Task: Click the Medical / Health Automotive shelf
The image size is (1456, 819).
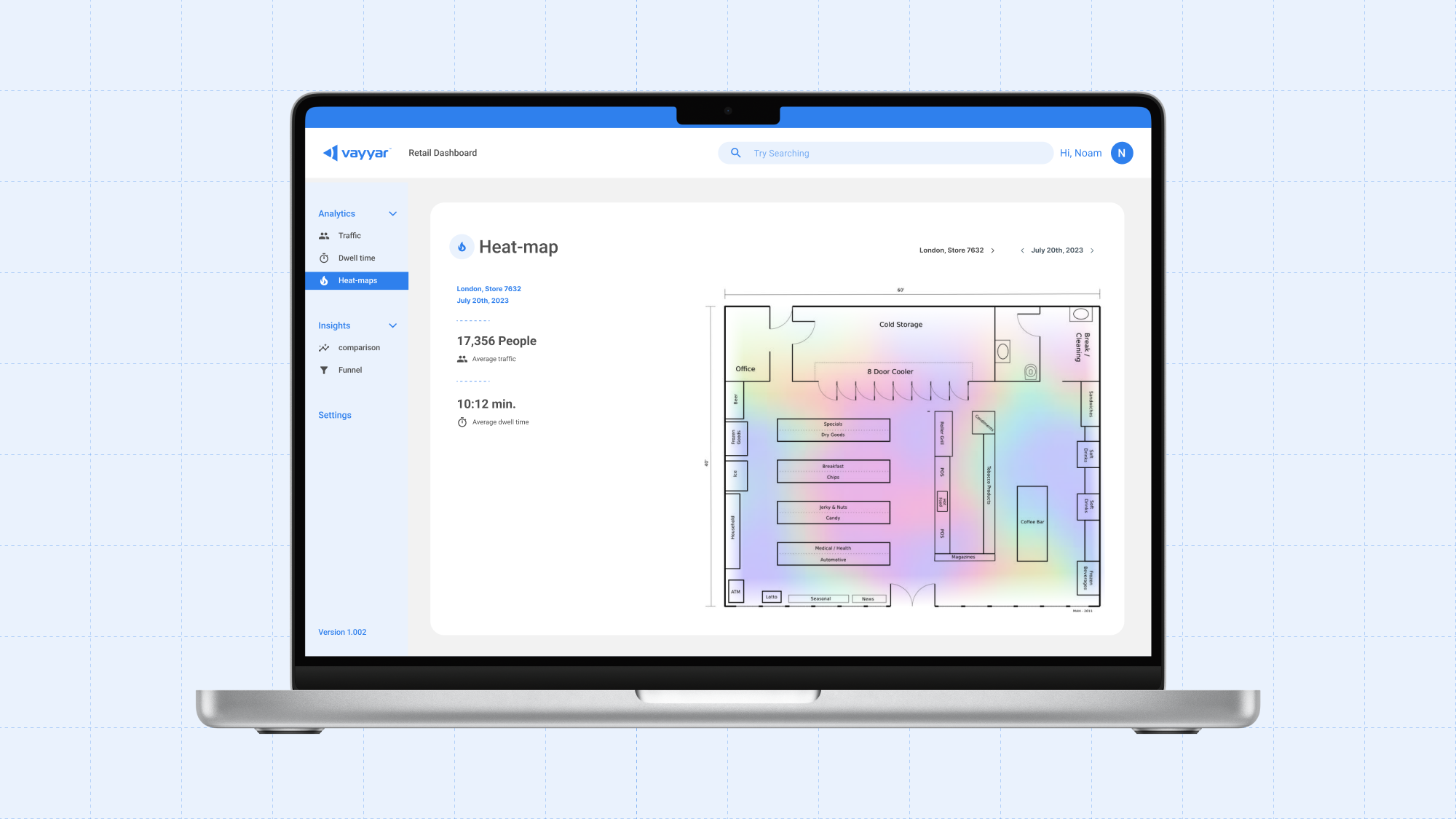Action: [834, 554]
